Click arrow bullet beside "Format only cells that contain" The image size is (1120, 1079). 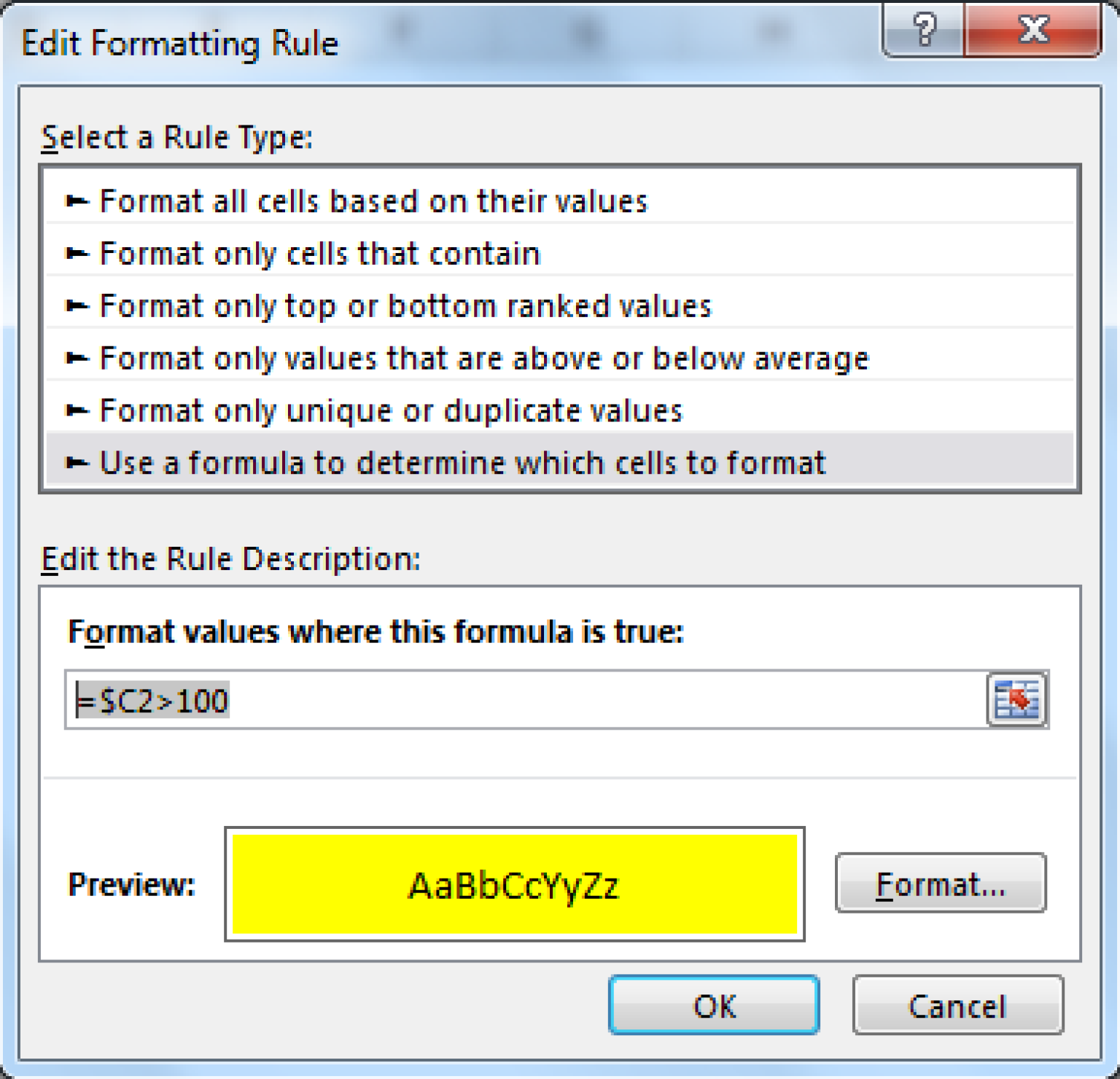point(77,254)
